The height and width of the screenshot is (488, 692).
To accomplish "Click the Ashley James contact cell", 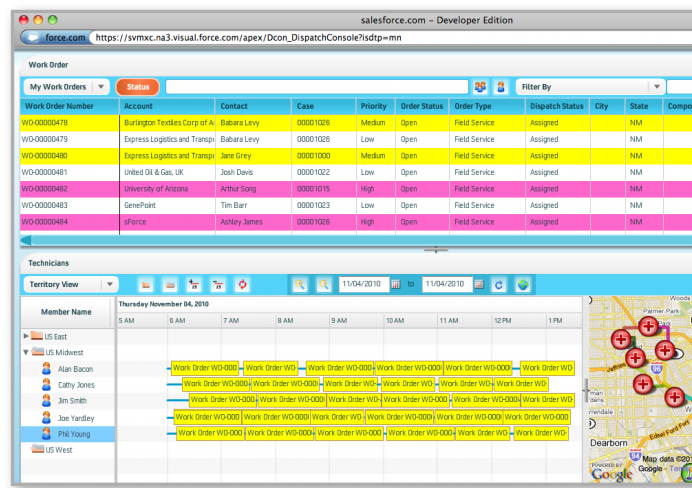I will [x=253, y=222].
